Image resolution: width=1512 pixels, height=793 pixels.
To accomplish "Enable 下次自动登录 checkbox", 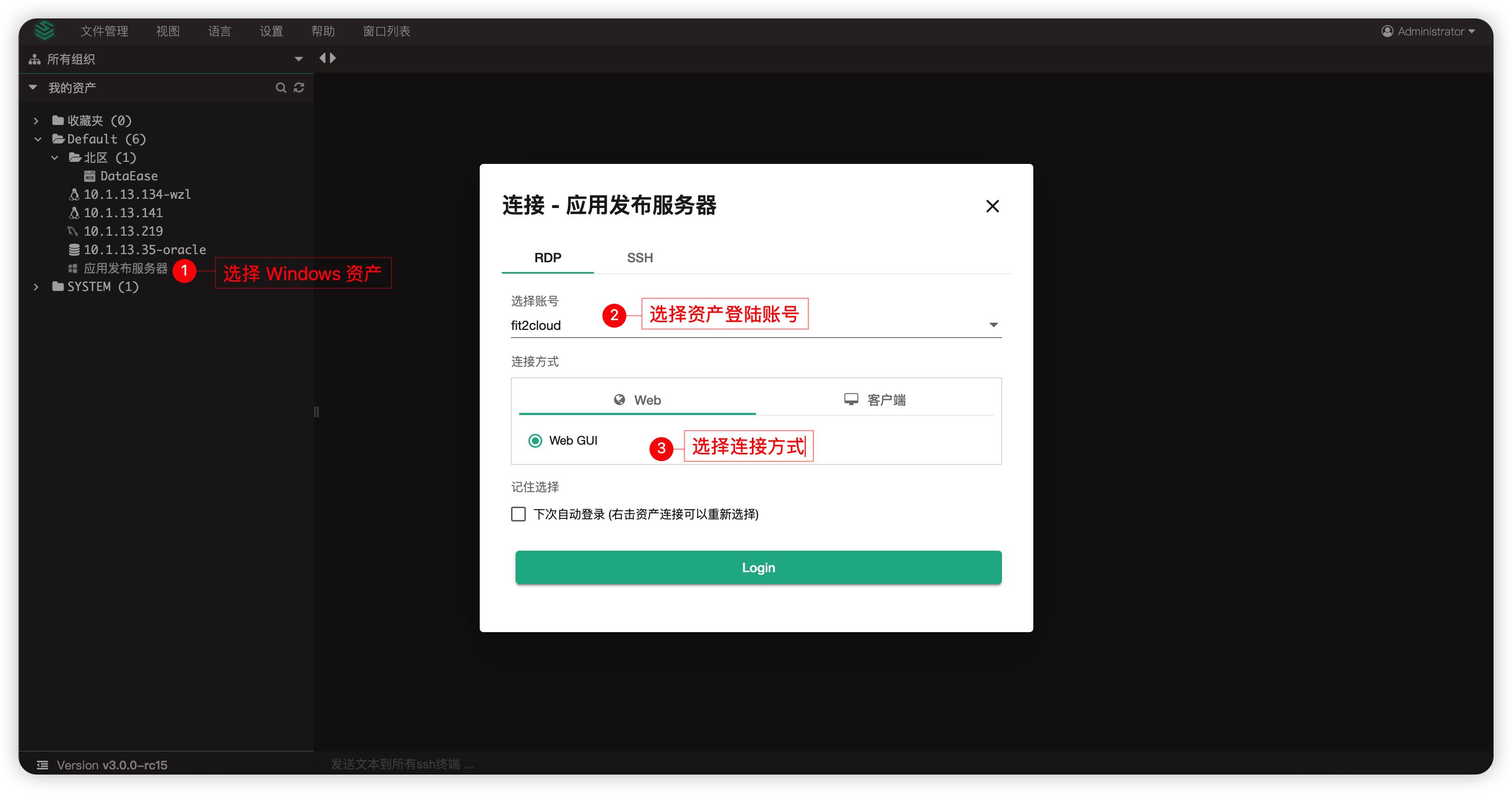I will 518,514.
